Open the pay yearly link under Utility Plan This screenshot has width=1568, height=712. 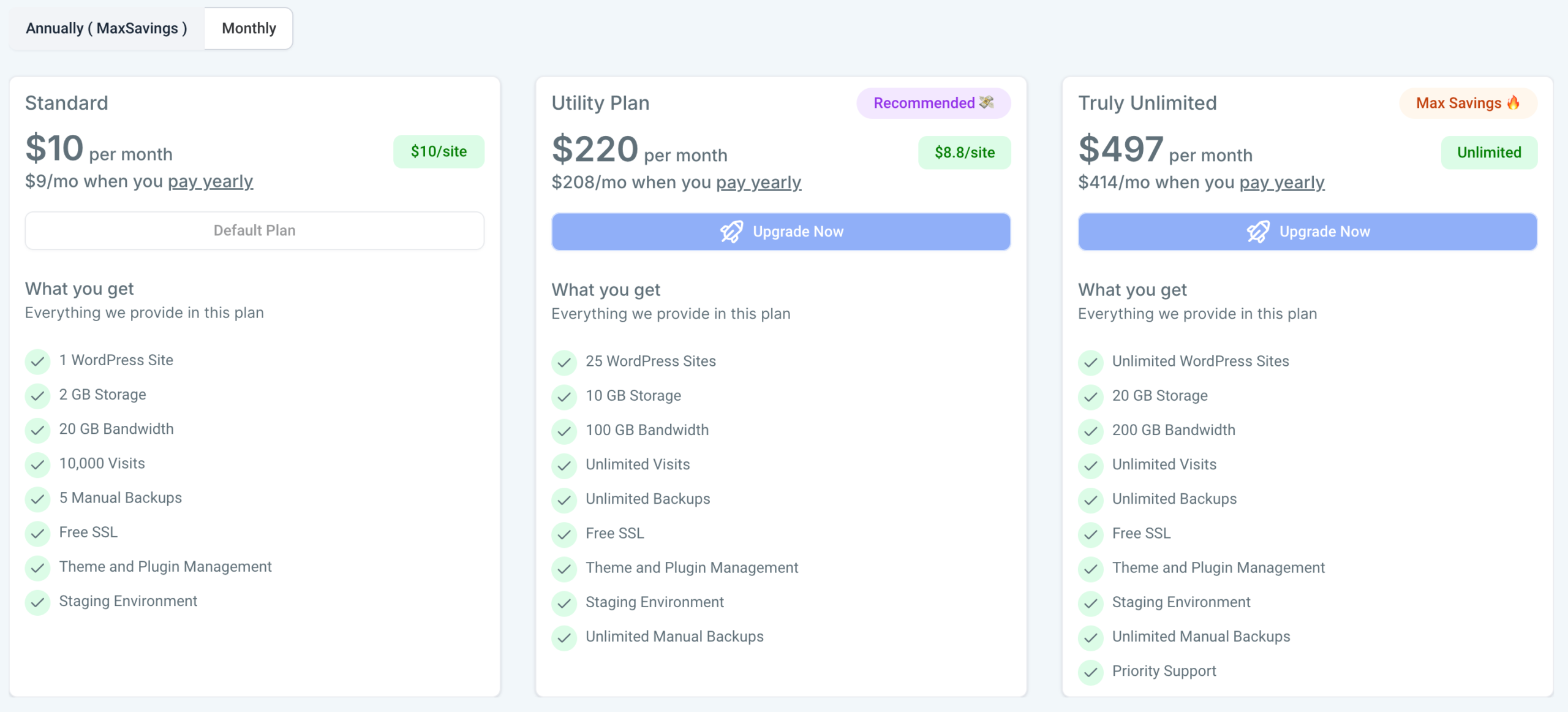(759, 182)
